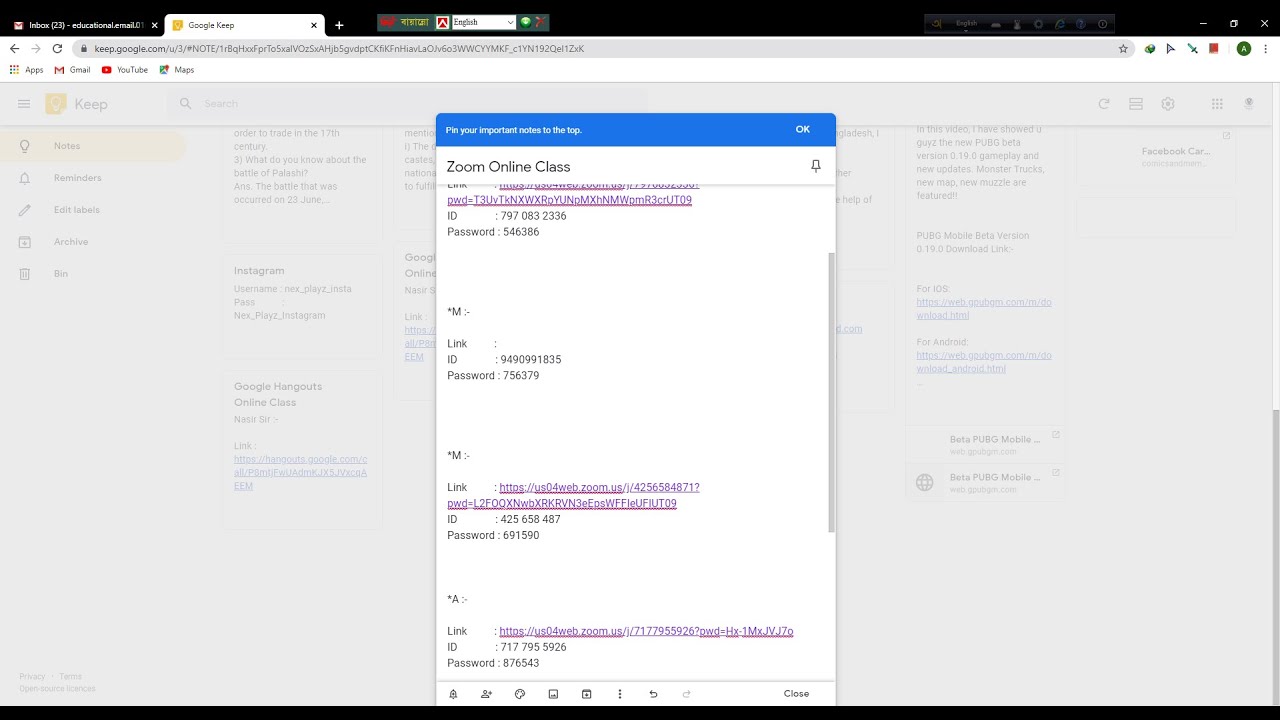Screen dimensions: 1280x720
Task: Undo the last note edit
Action: click(x=653, y=694)
